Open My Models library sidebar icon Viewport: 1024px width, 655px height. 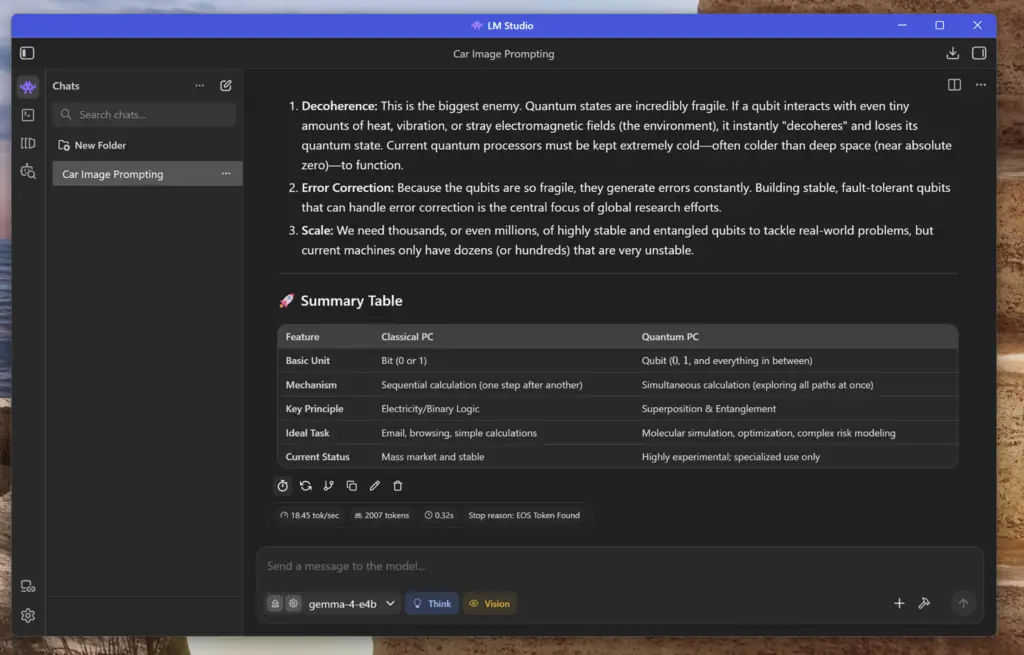pyautogui.click(x=27, y=143)
